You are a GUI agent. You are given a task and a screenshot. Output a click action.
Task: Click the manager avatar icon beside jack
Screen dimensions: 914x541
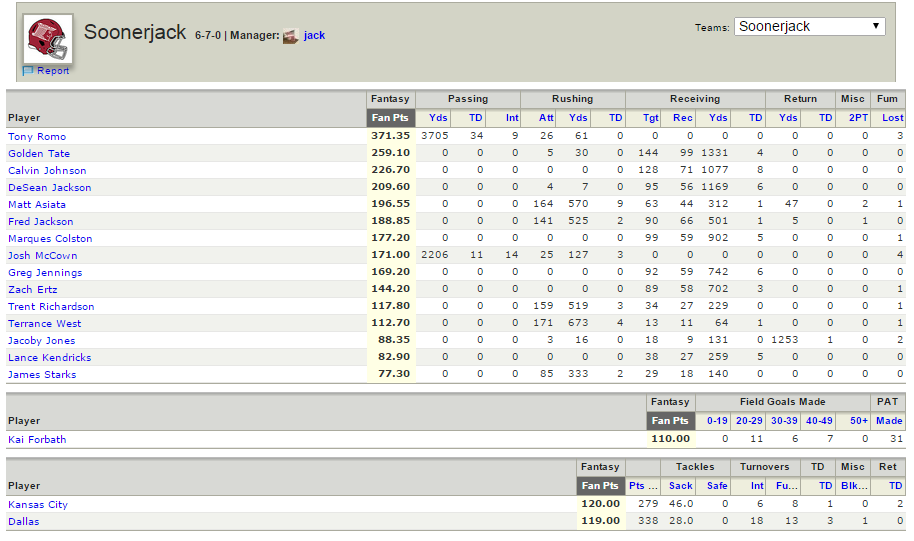point(290,36)
